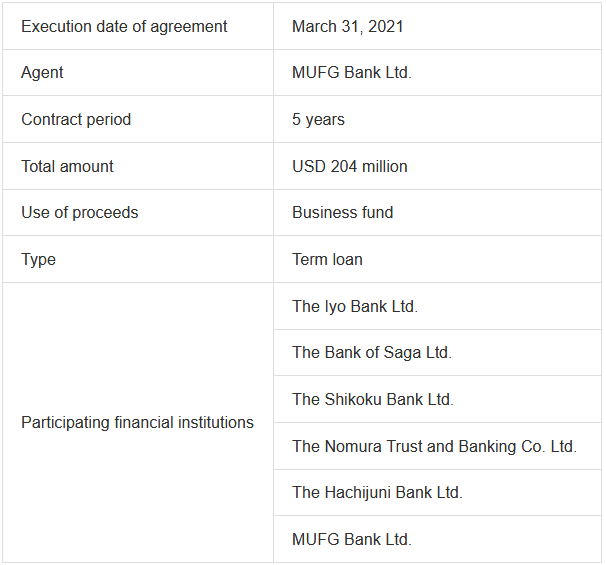This screenshot has width=606, height=565.
Task: Select 'The Hachijuni Bank Ltd.' entry
Action: [377, 492]
